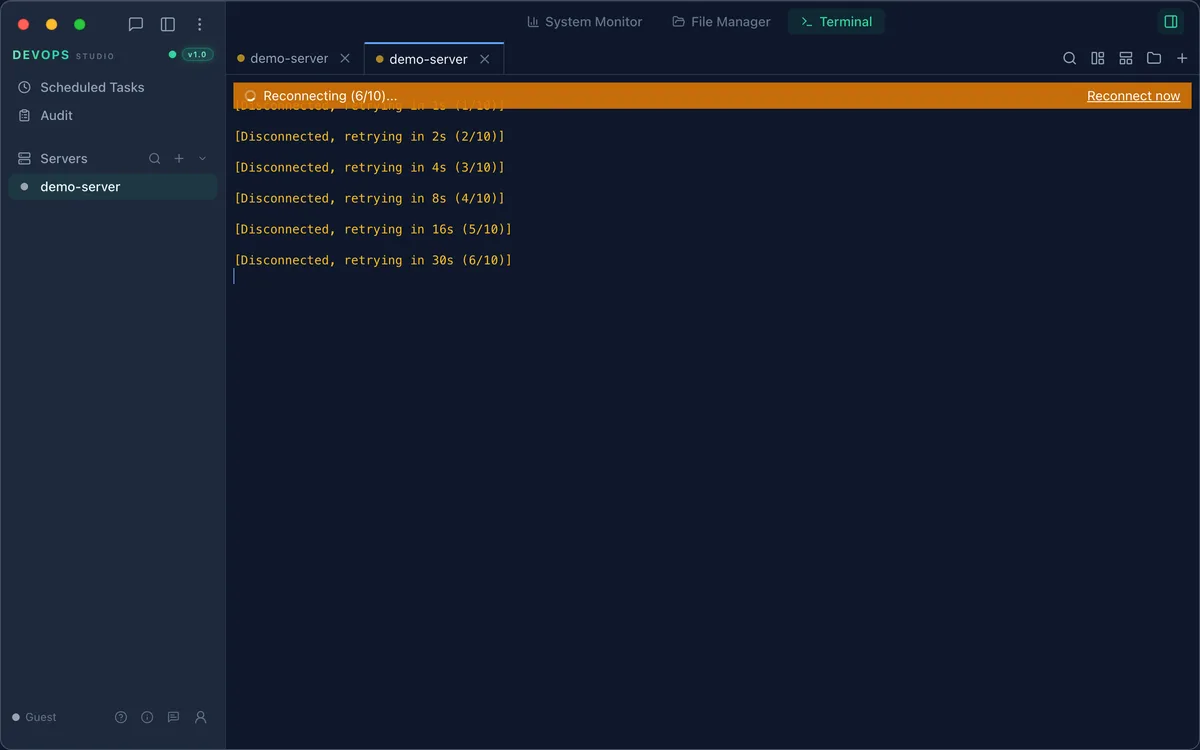
Task: Open feedback message icon in sidebar footer
Action: (174, 717)
